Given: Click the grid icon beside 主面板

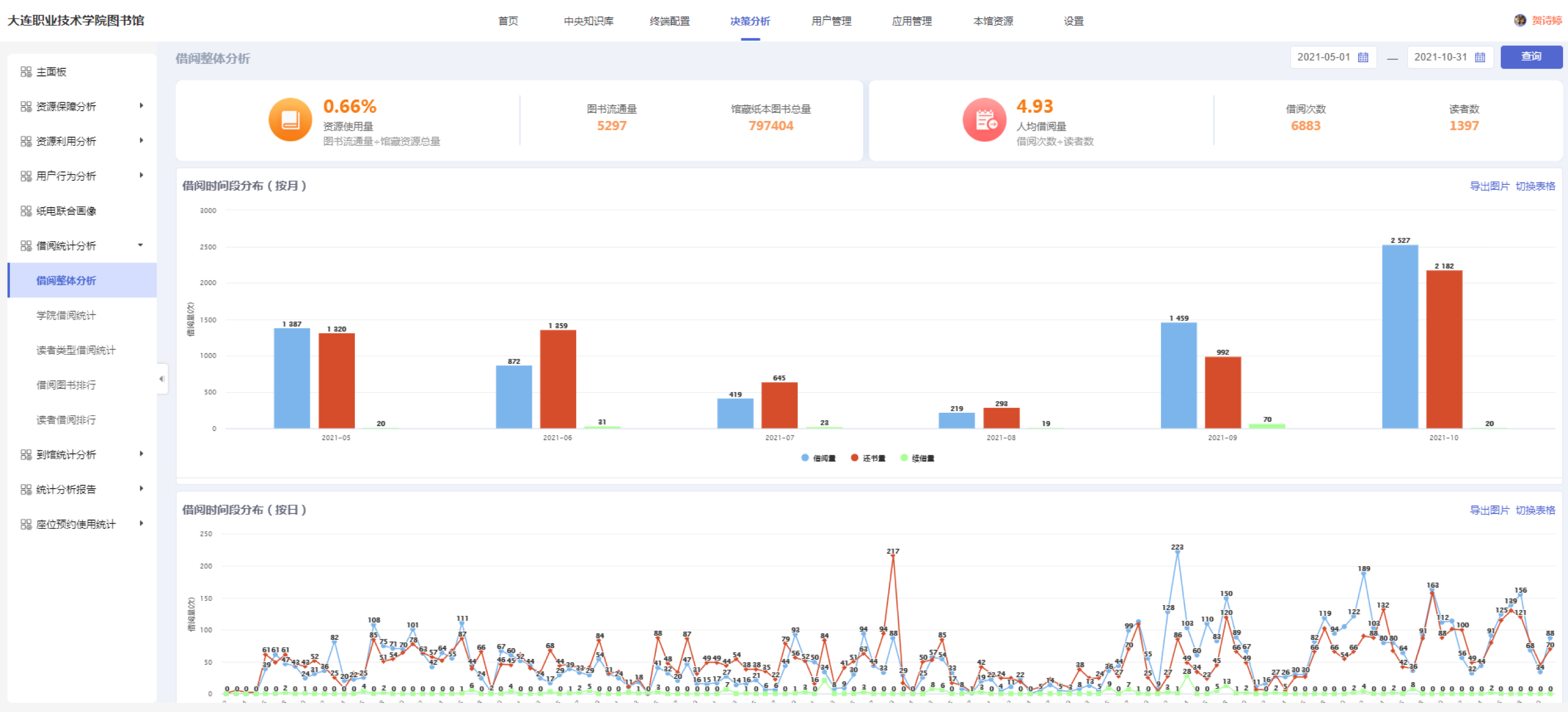Looking at the screenshot, I should 26,72.
